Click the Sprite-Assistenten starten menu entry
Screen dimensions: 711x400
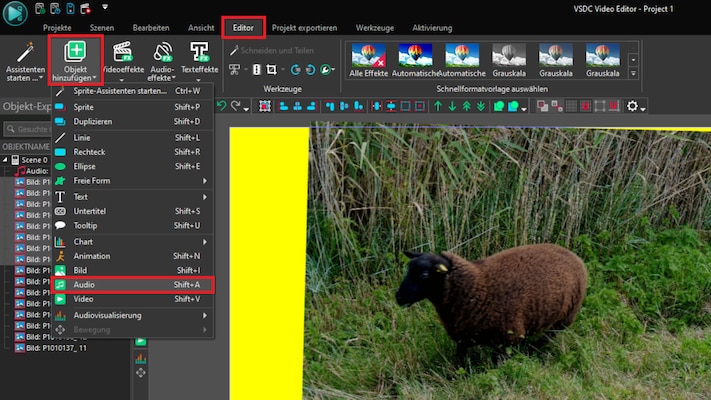(x=120, y=91)
